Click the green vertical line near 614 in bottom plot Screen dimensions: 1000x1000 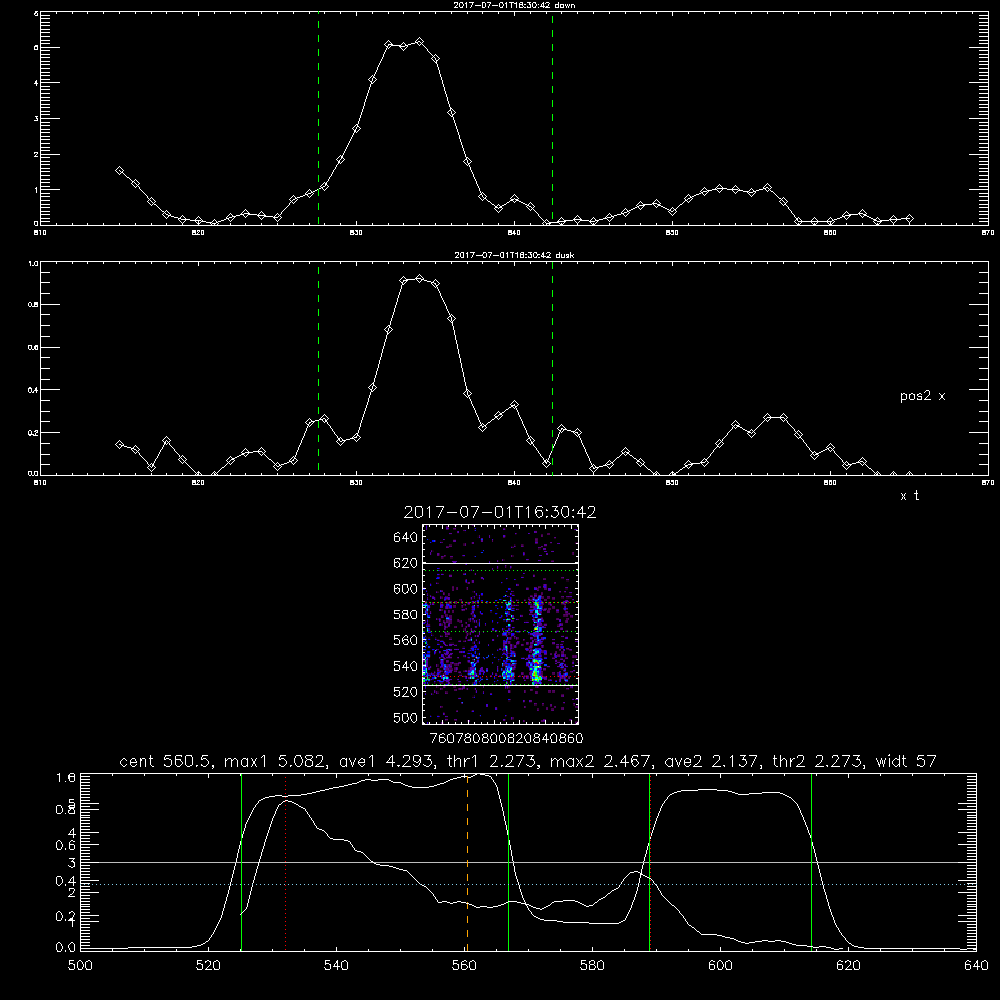pyautogui.click(x=811, y=862)
